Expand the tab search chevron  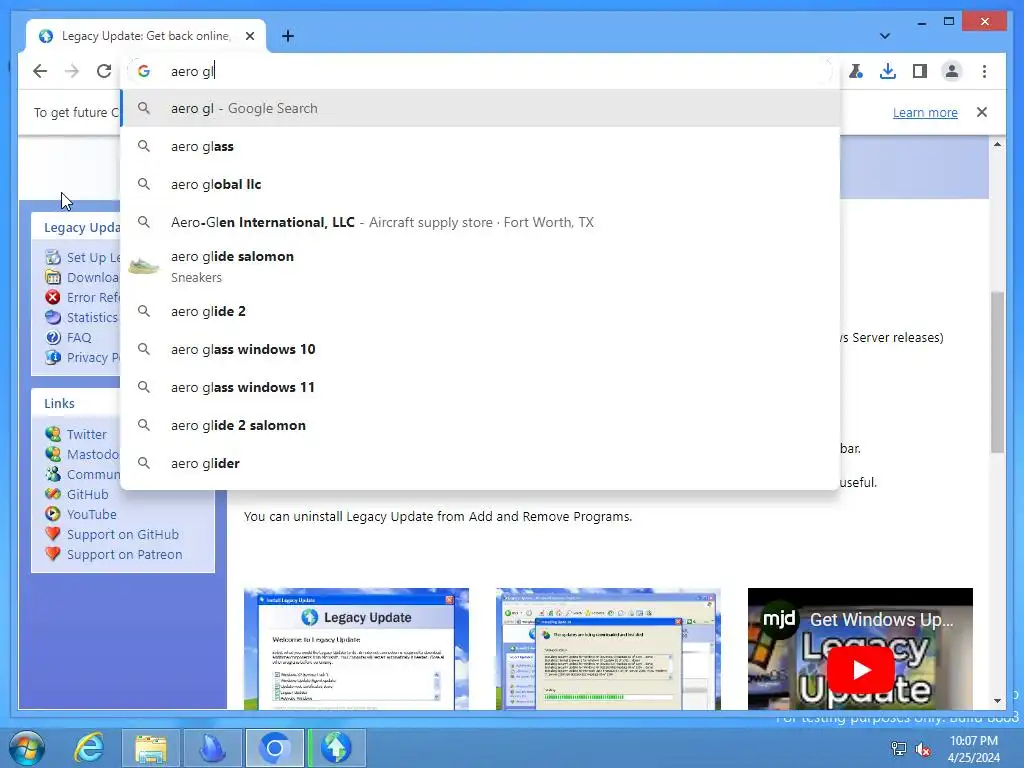884,36
